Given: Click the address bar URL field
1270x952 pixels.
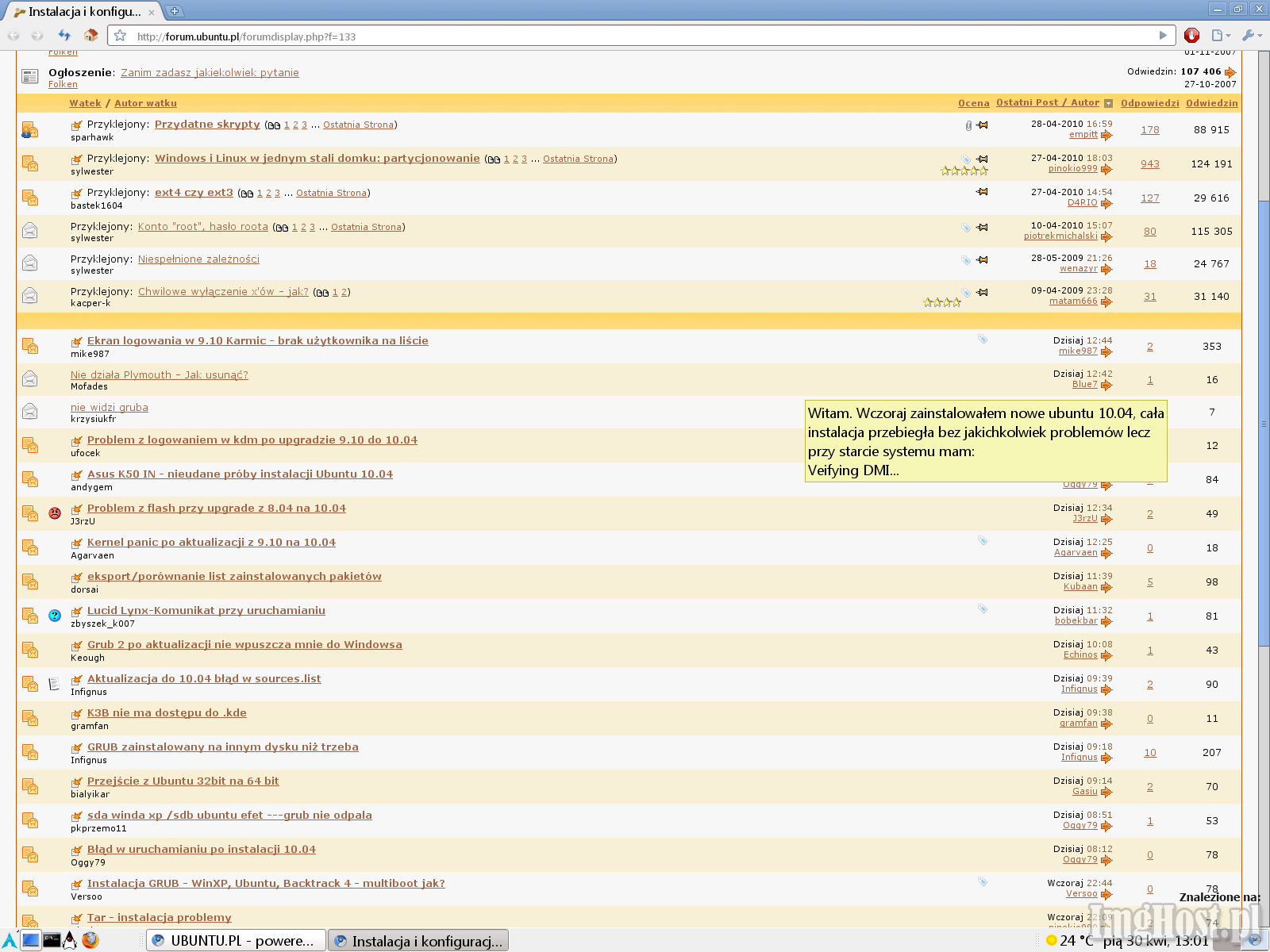Looking at the screenshot, I should click(643, 36).
